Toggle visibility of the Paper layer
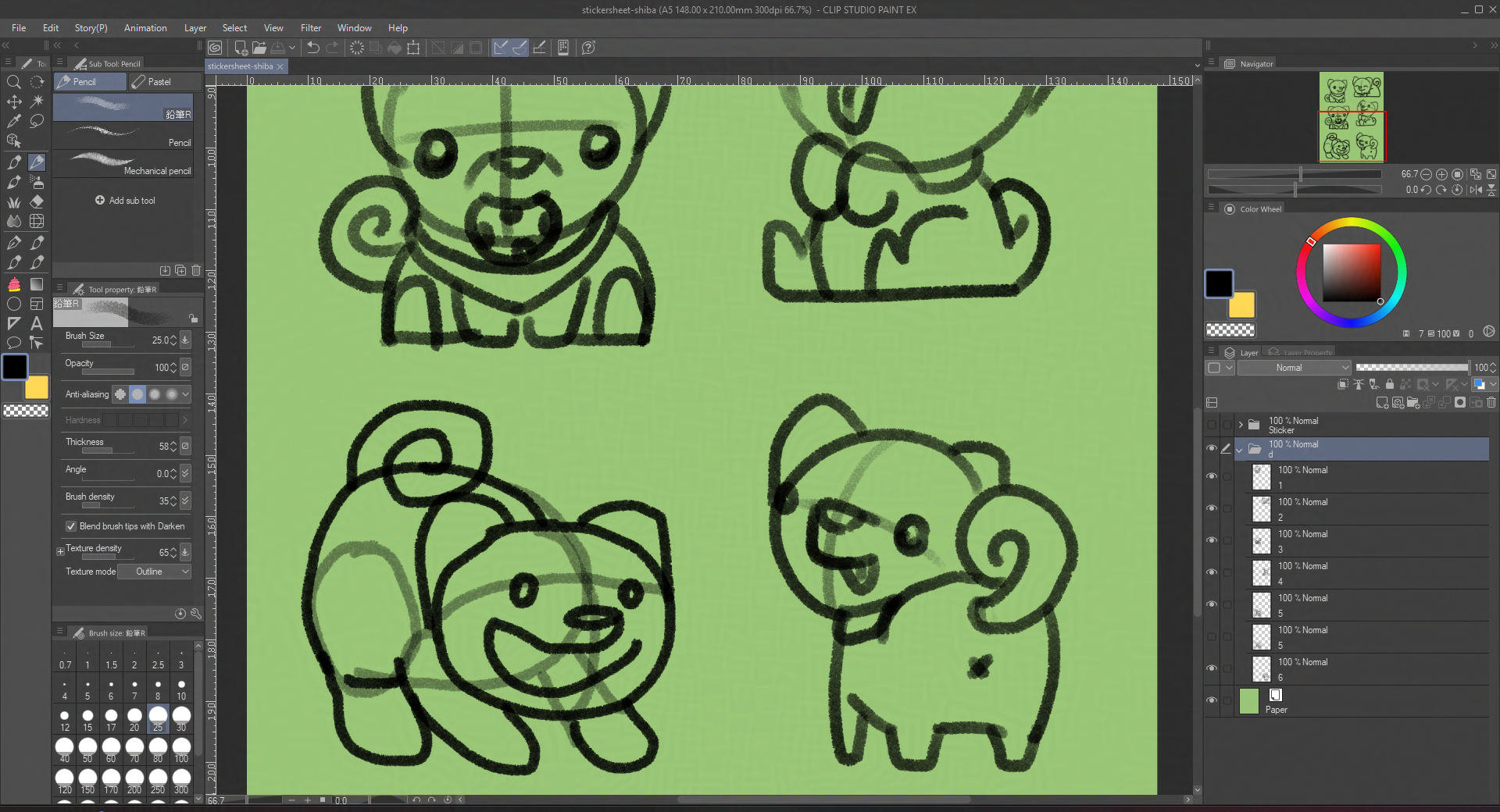 coord(1212,700)
